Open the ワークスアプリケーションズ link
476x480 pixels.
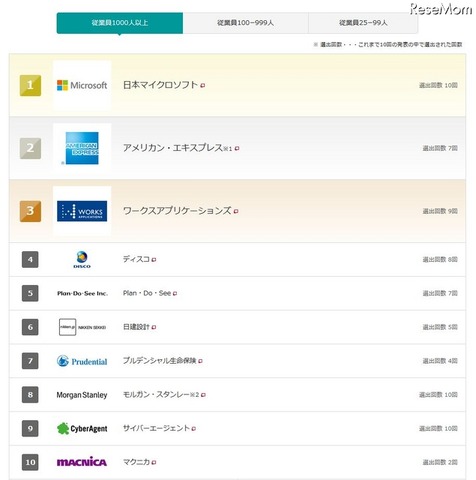click(177, 211)
